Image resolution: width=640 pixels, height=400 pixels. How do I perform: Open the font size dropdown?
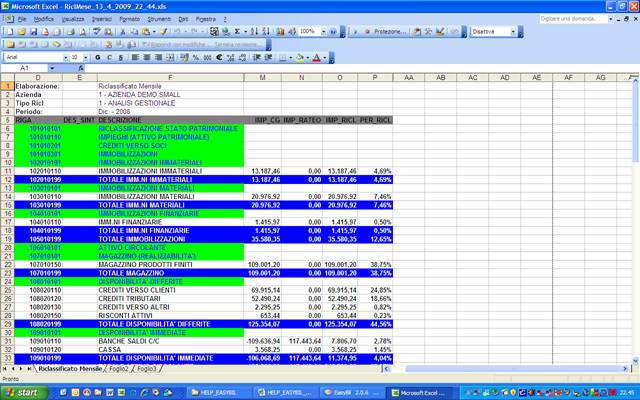click(x=85, y=58)
